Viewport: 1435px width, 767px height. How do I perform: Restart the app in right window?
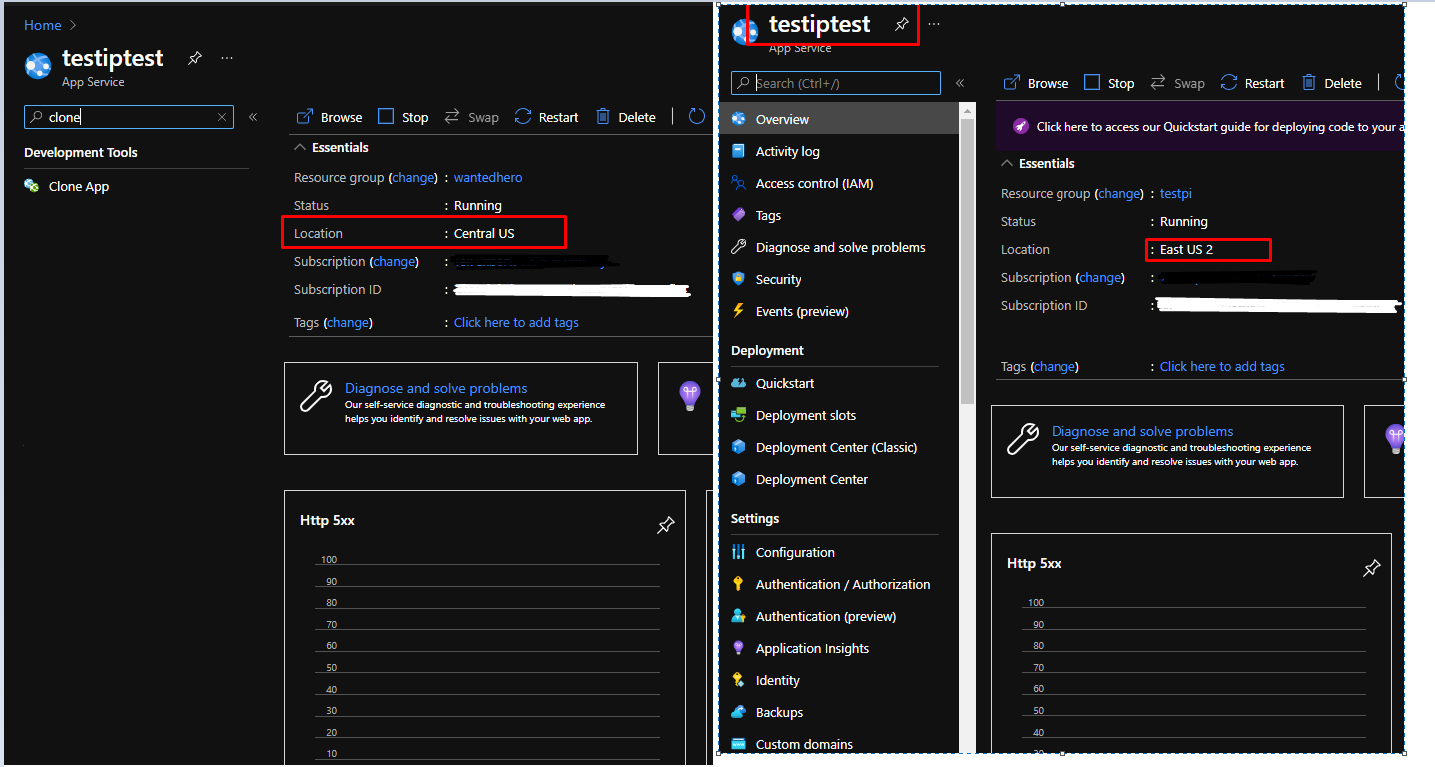click(1253, 83)
